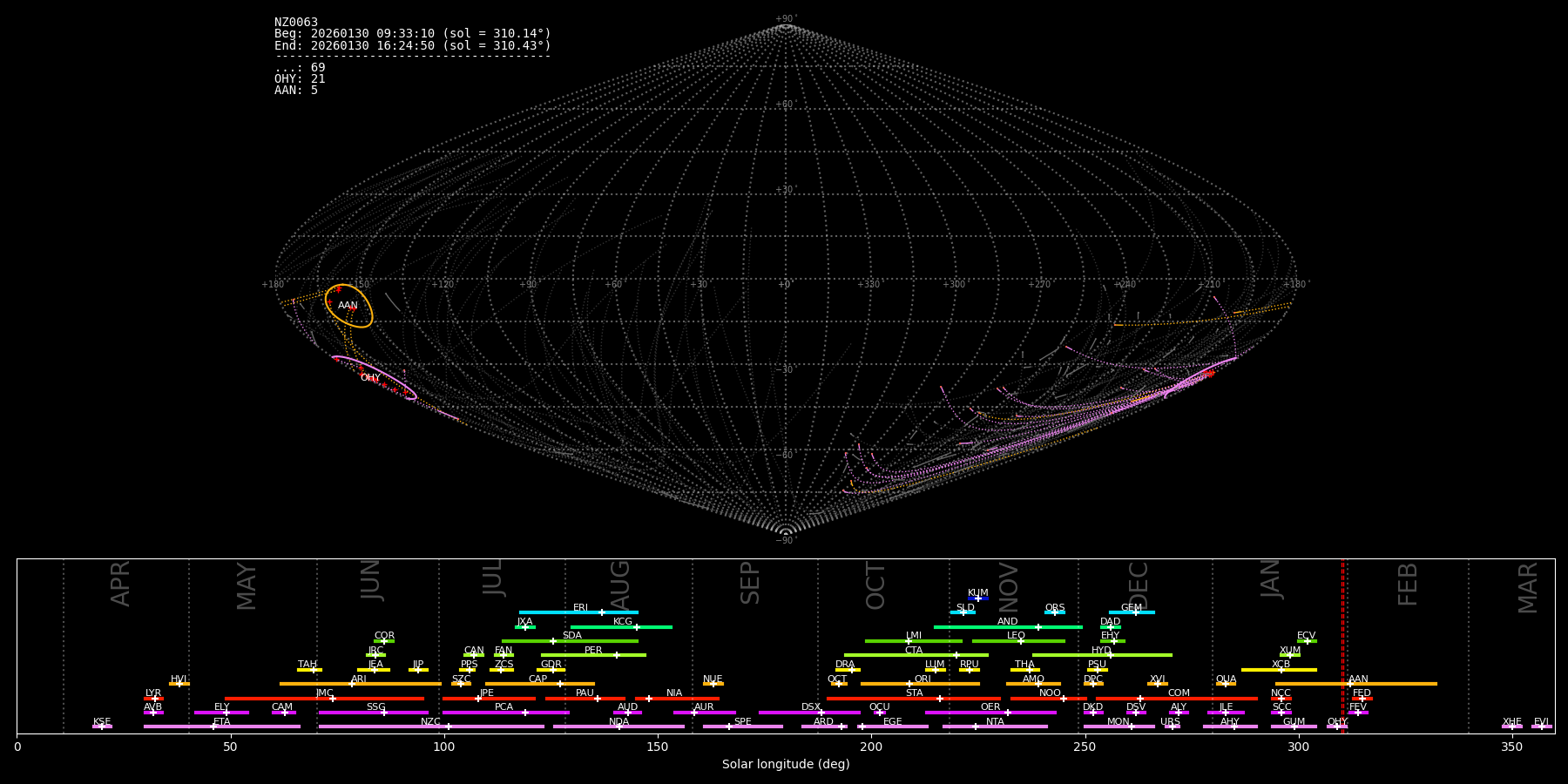Select the QUA shower bar
Viewport: 1568px width, 784px height.
[1226, 684]
